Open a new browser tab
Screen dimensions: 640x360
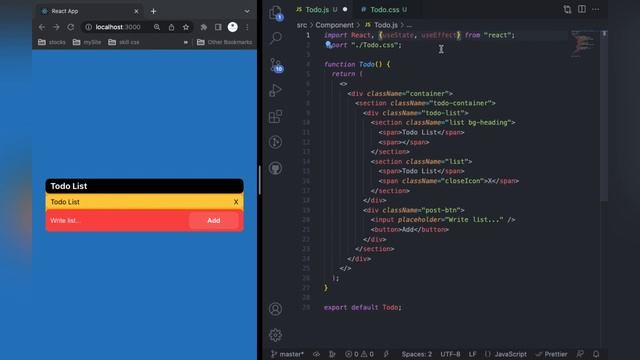[153, 11]
